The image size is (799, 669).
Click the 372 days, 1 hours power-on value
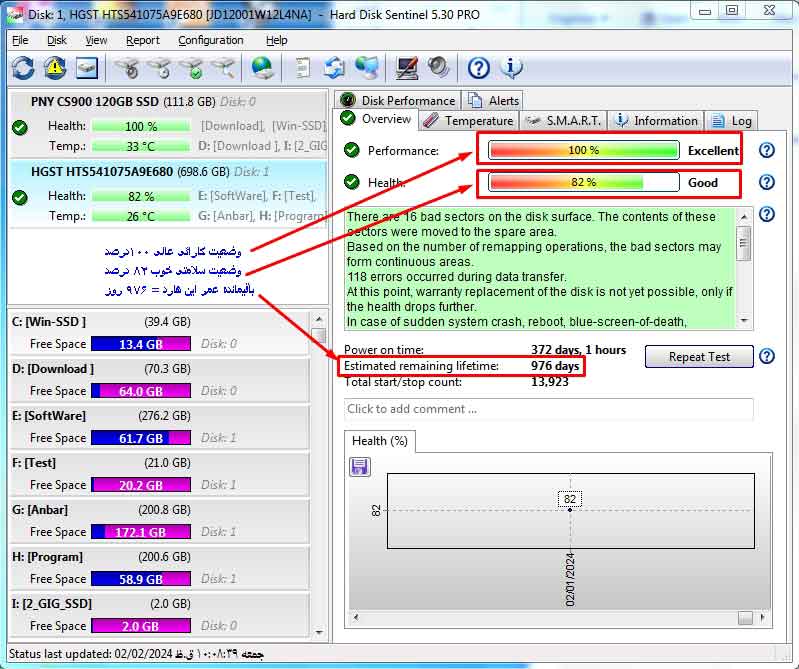(578, 350)
